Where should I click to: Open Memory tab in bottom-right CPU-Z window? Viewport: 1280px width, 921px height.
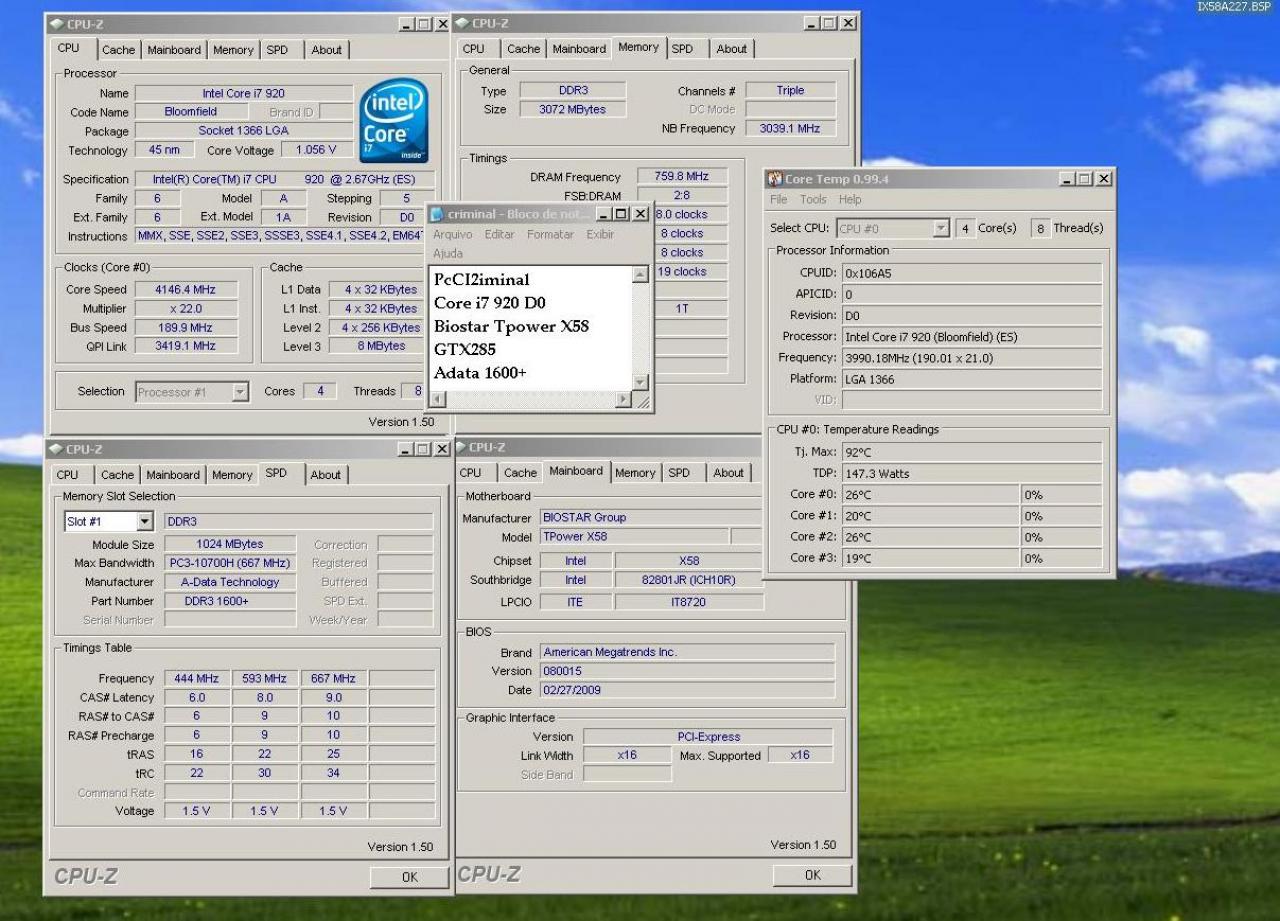tap(635, 473)
